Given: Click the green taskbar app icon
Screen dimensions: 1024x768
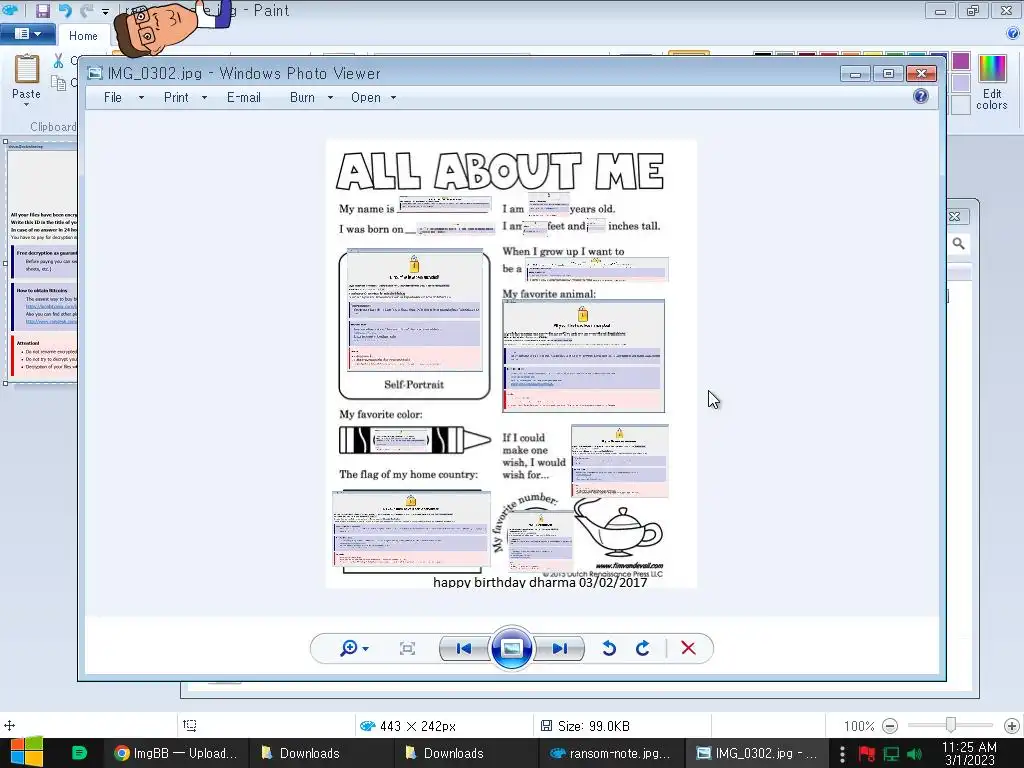Looking at the screenshot, I should (x=79, y=753).
